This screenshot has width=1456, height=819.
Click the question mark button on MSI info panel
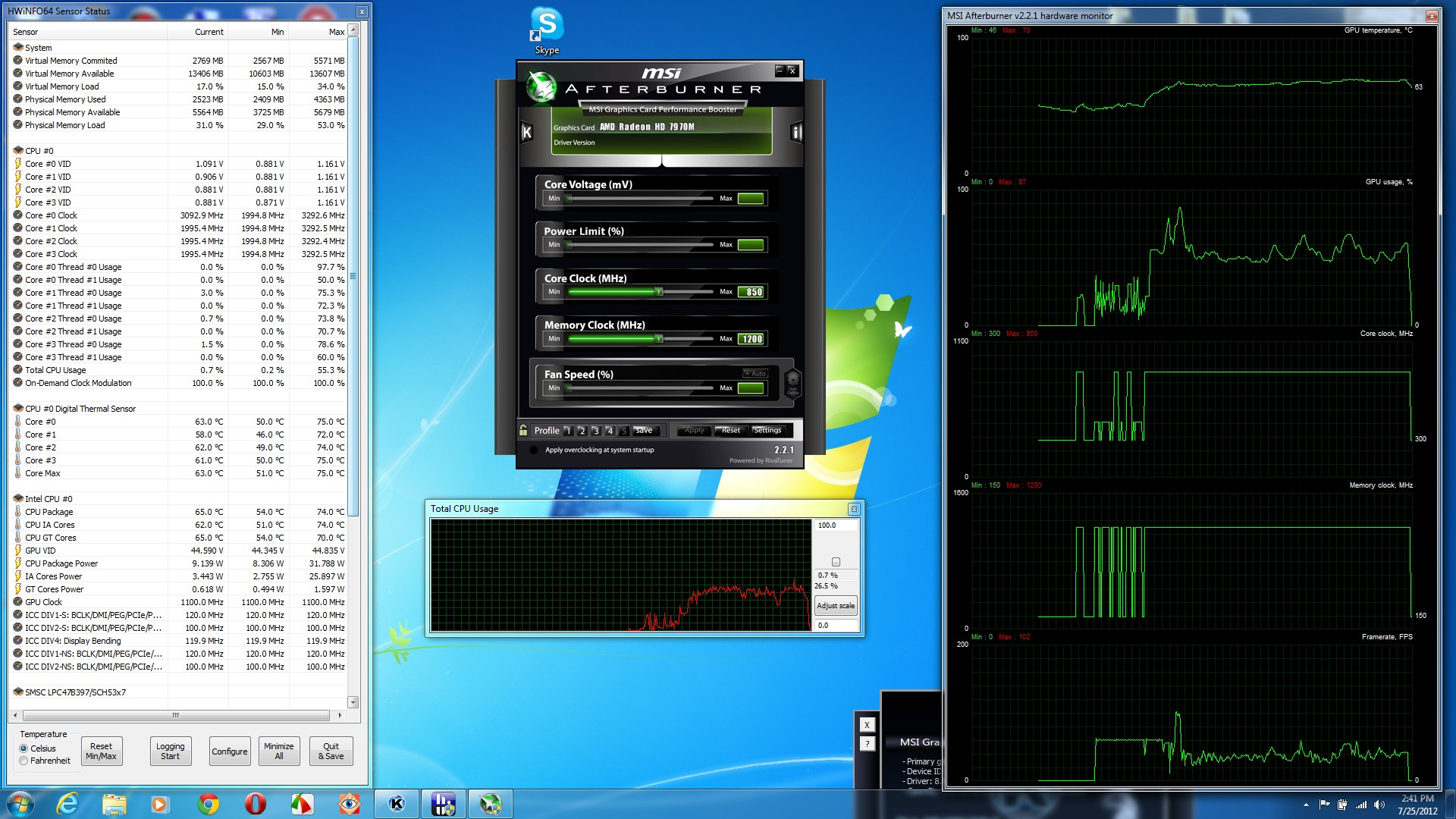click(868, 744)
